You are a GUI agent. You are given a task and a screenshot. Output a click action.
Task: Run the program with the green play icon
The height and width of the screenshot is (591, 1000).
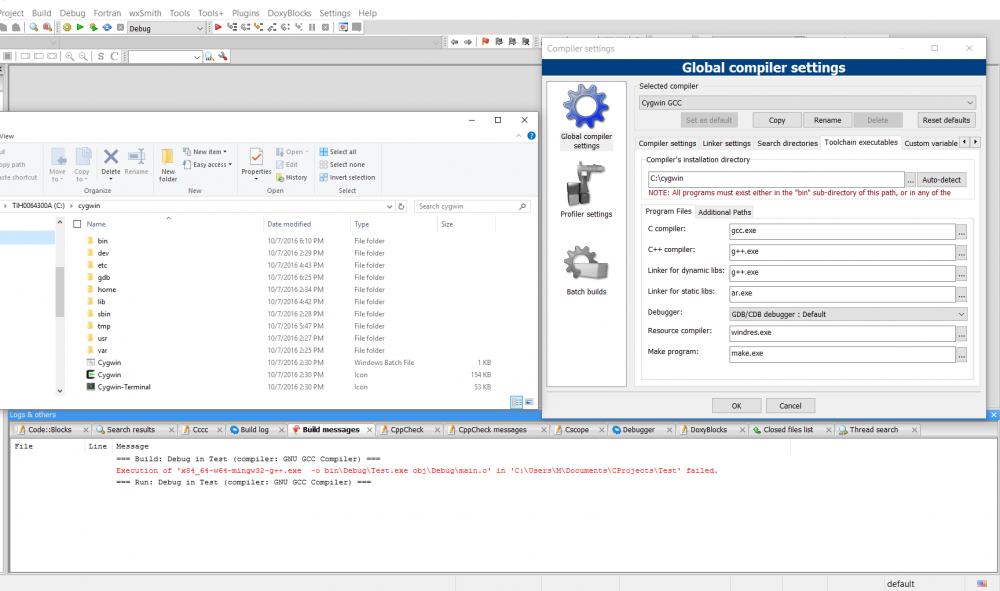[80, 28]
